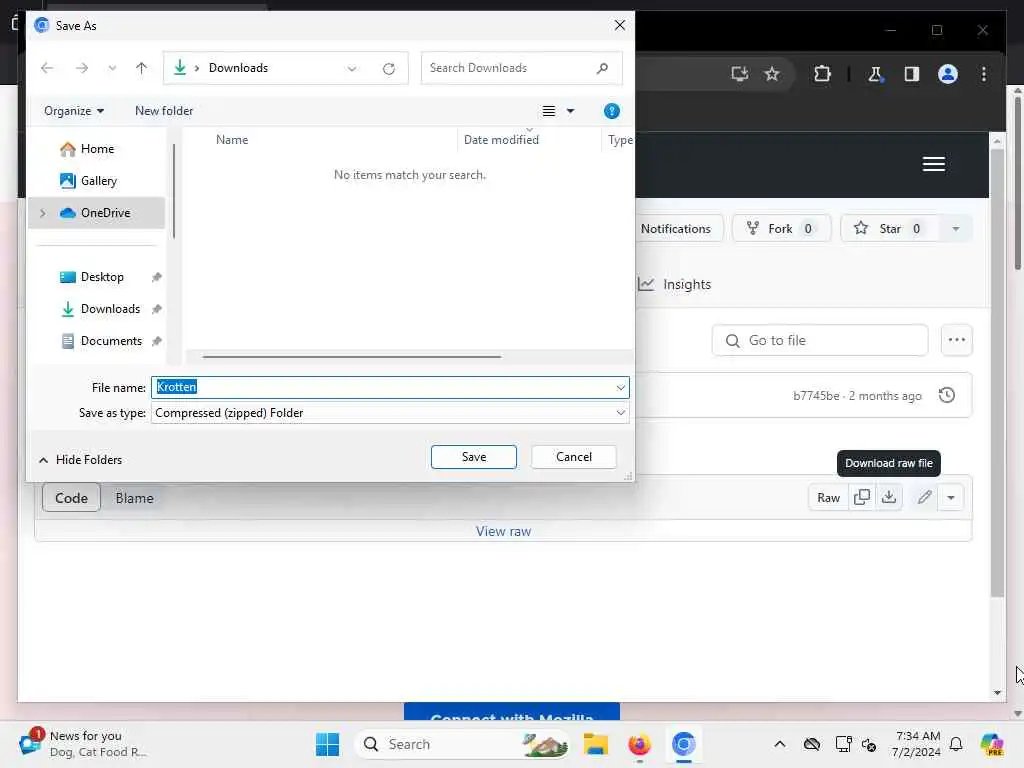Image resolution: width=1024 pixels, height=768 pixels.
Task: Click the File name text field
Action: (x=390, y=387)
